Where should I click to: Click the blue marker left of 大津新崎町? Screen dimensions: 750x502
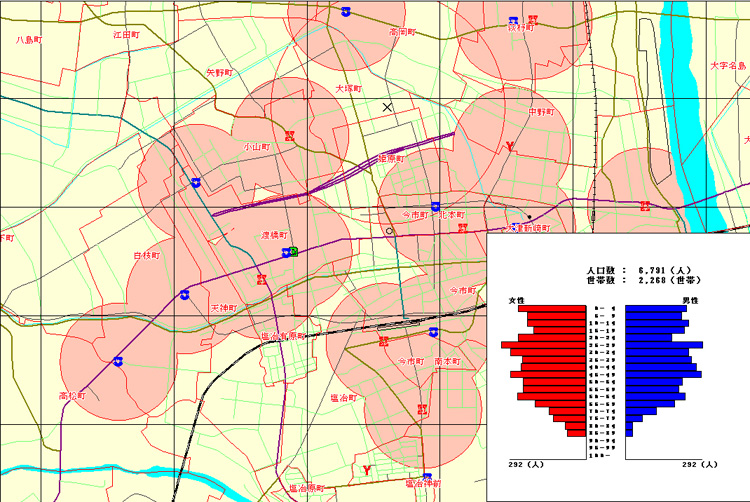pyautogui.click(x=515, y=225)
